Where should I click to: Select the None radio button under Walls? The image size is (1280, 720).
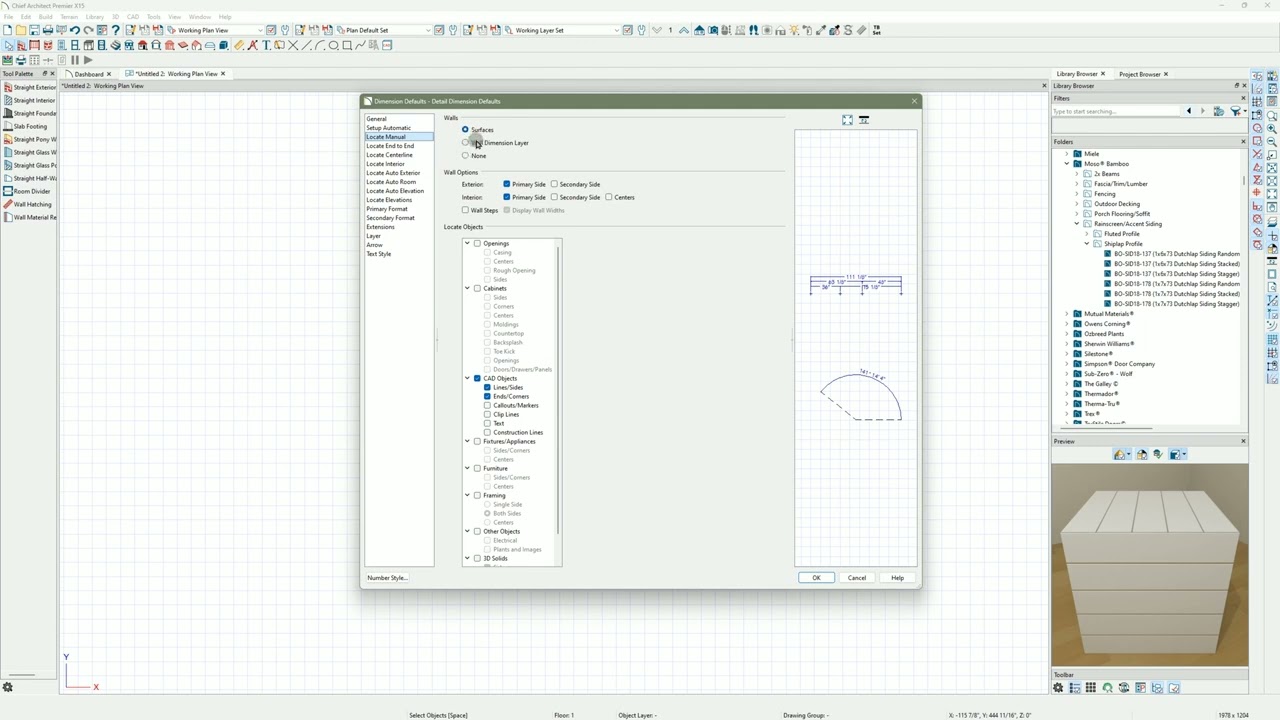(x=465, y=156)
